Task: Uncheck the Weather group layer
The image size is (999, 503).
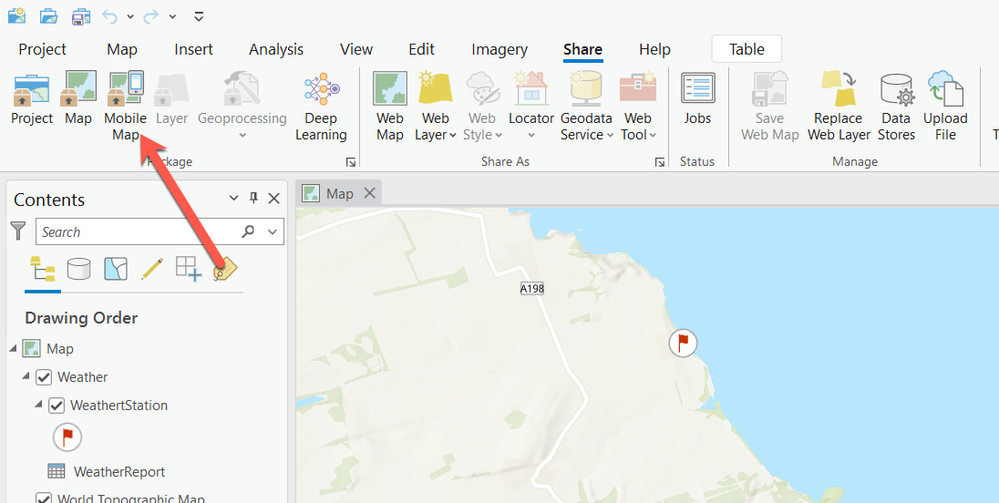Action: 43,377
